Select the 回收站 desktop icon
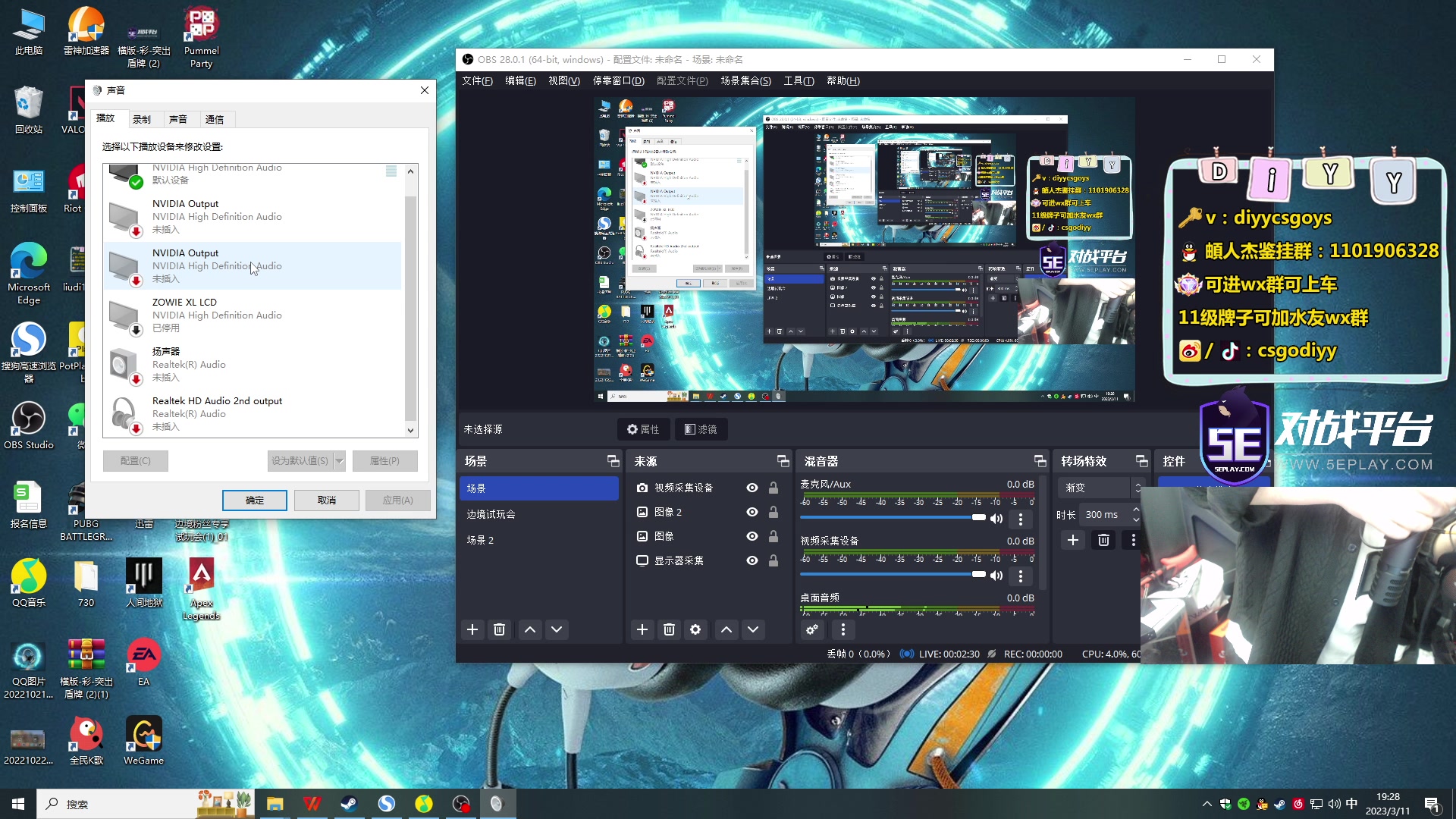Image resolution: width=1456 pixels, height=819 pixels. pyautogui.click(x=29, y=110)
